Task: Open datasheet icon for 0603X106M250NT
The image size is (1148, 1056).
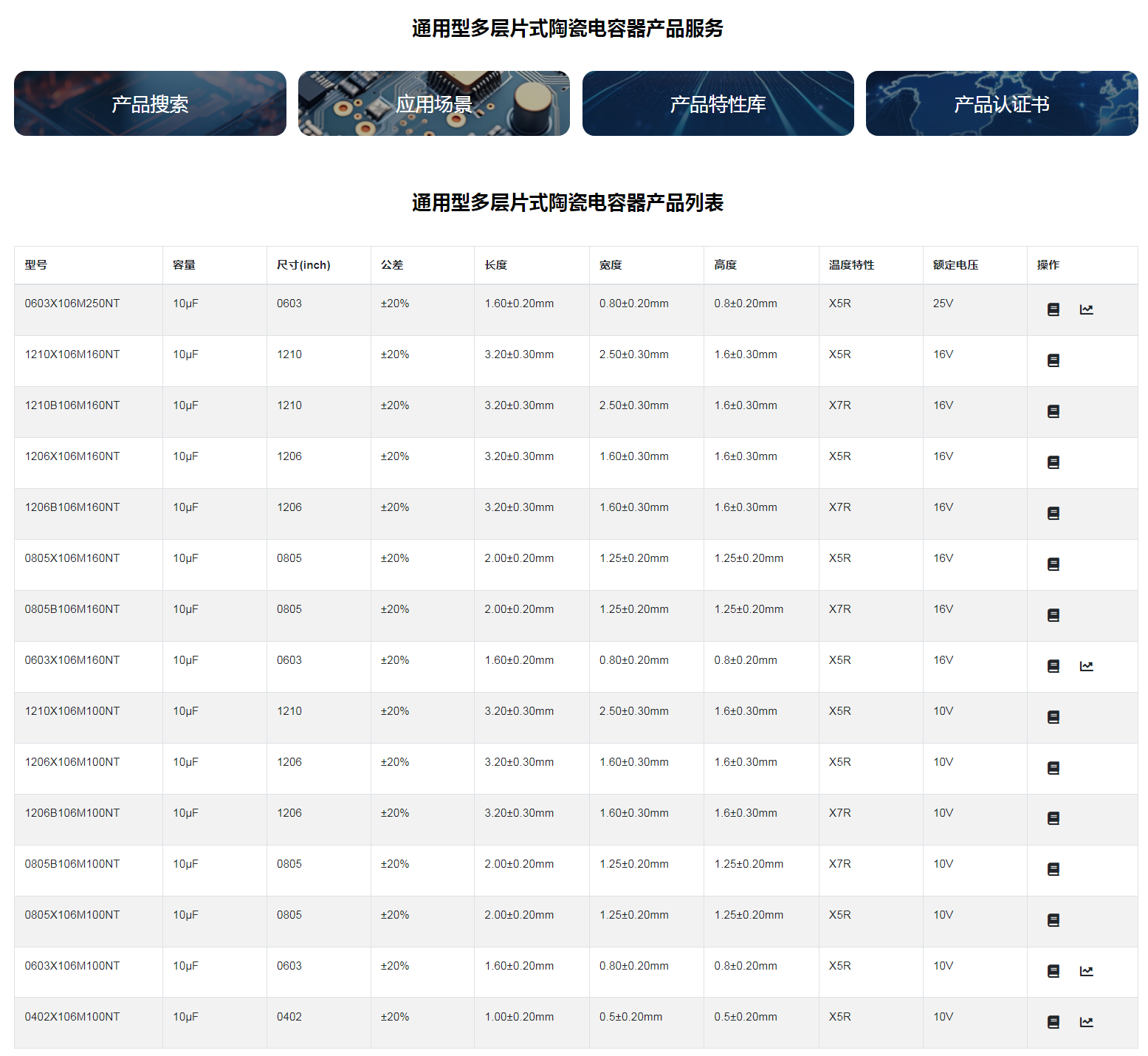Action: pos(1053,309)
